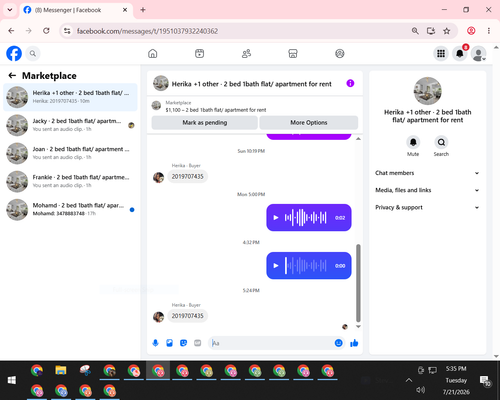Open the Reels video icon
This screenshot has height=400, width=500.
coord(199,53)
